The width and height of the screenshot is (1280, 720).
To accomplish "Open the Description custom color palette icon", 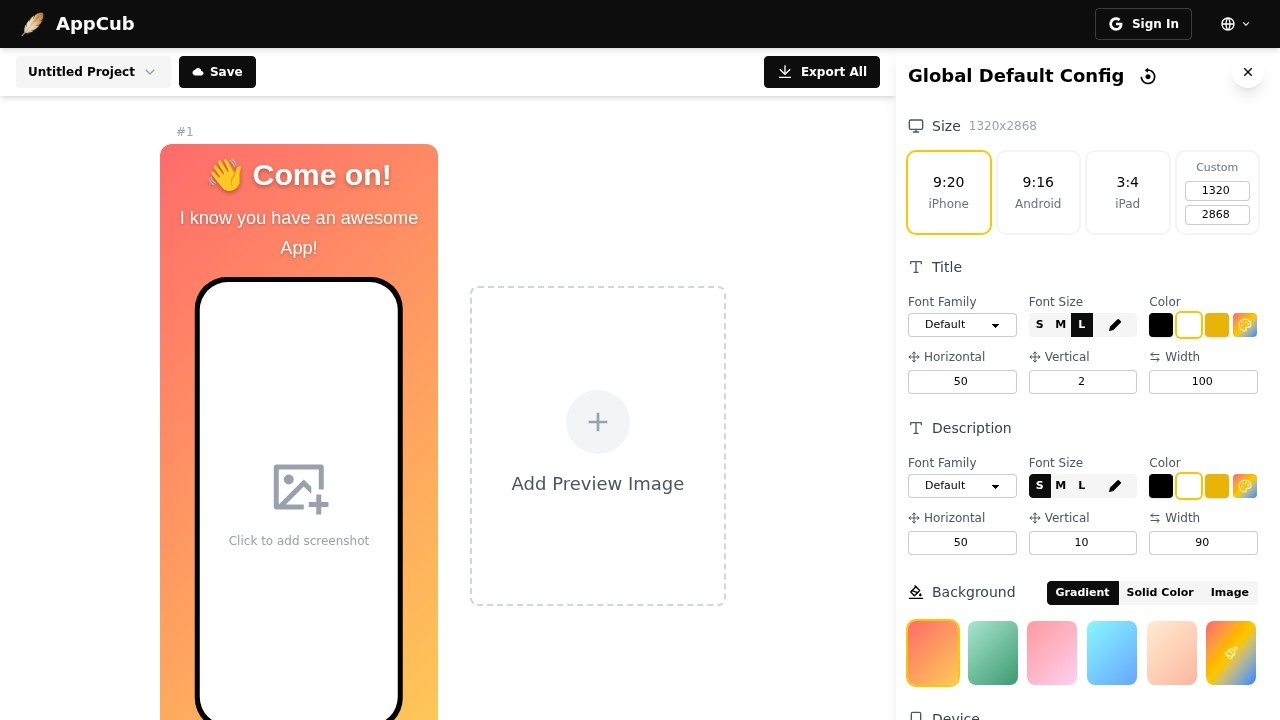I will 1245,486.
